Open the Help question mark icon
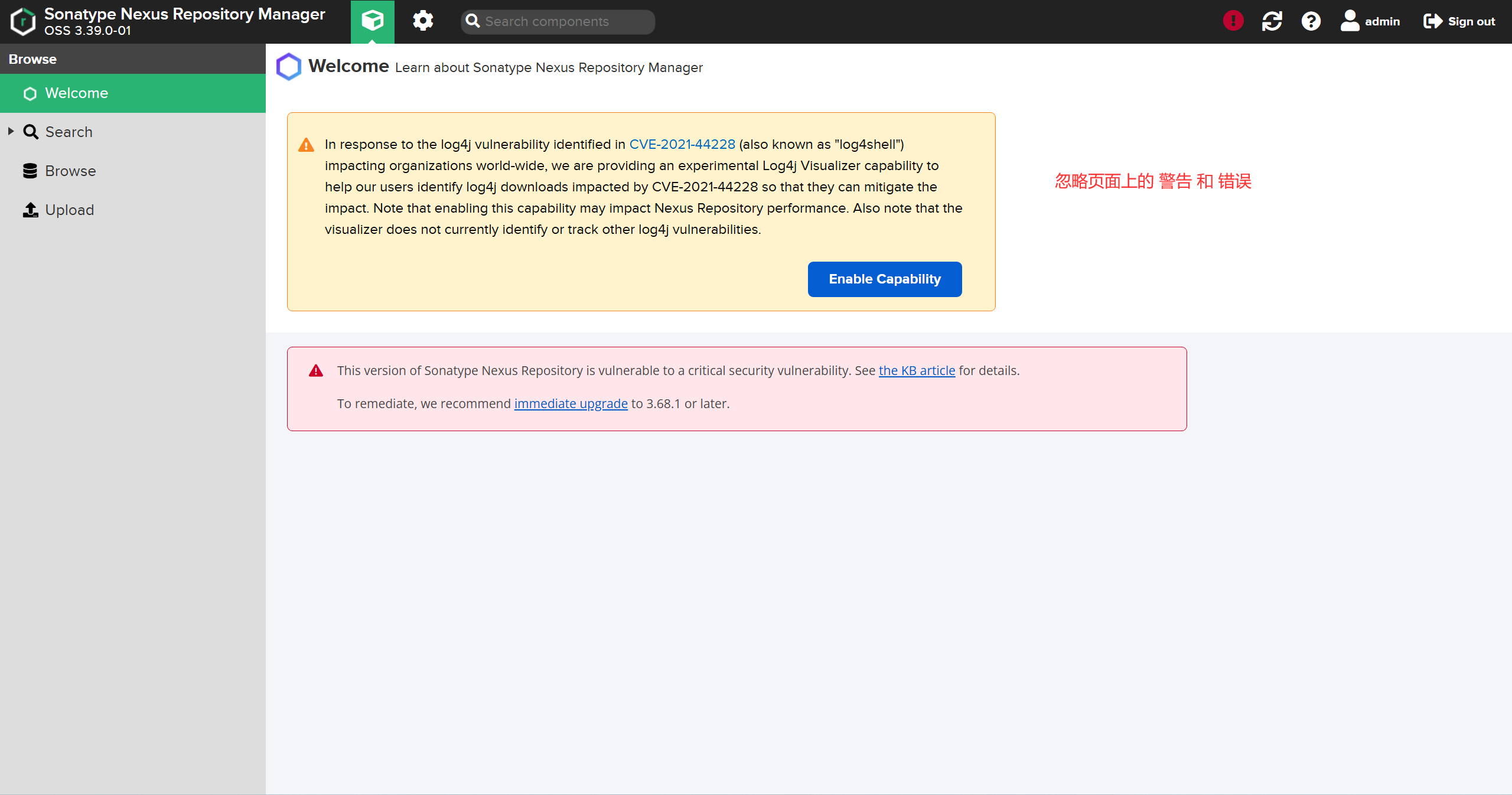Image resolution: width=1512 pixels, height=795 pixels. point(1311,21)
